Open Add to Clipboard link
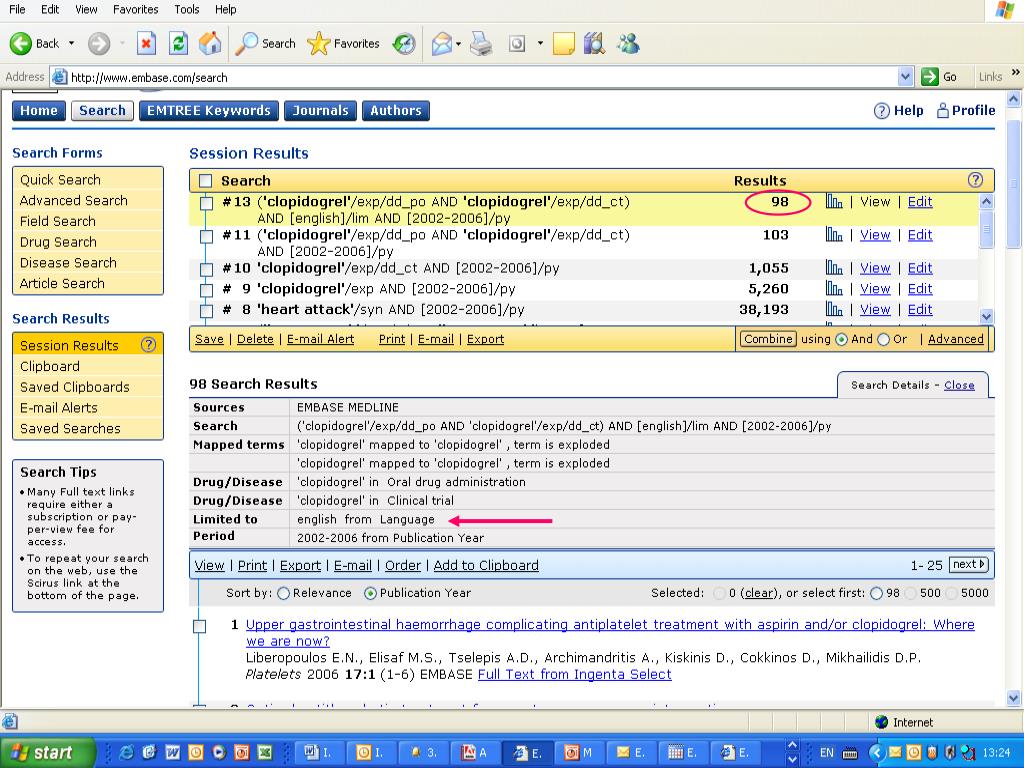 click(486, 566)
